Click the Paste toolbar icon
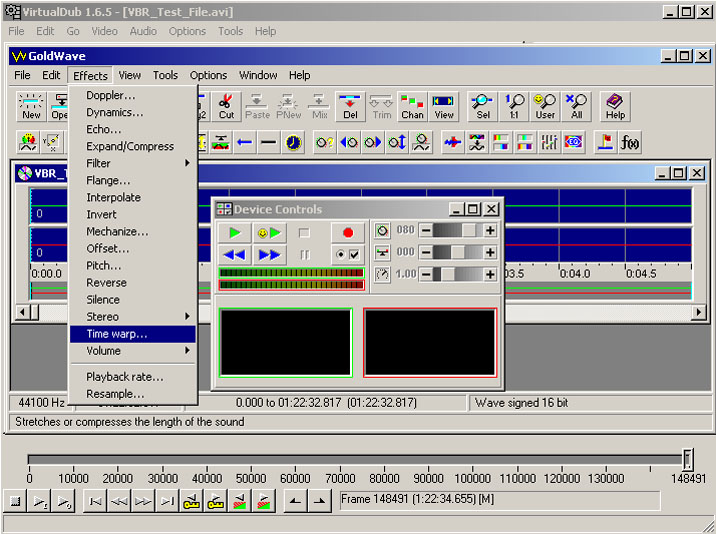 [x=257, y=106]
